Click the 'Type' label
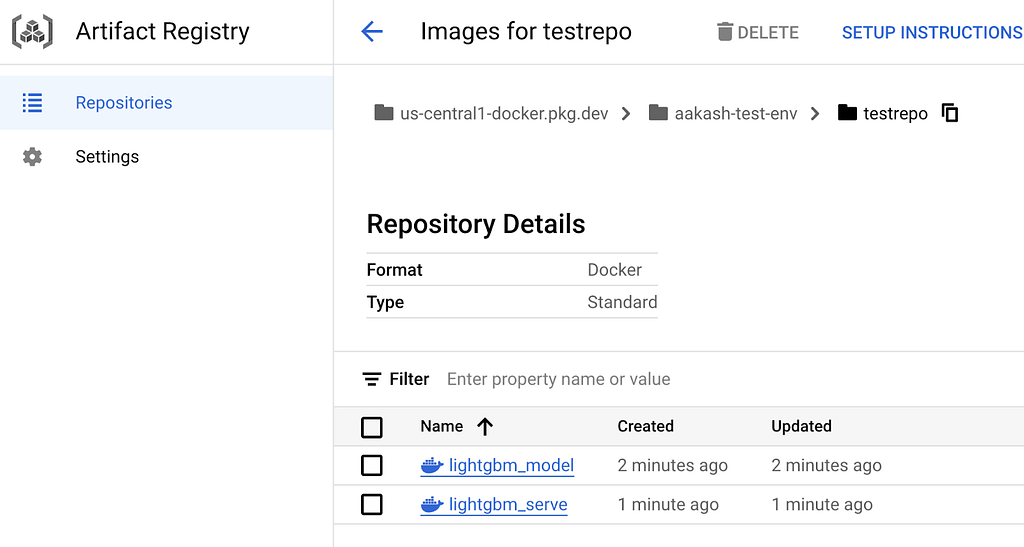The image size is (1024, 547). (x=385, y=302)
